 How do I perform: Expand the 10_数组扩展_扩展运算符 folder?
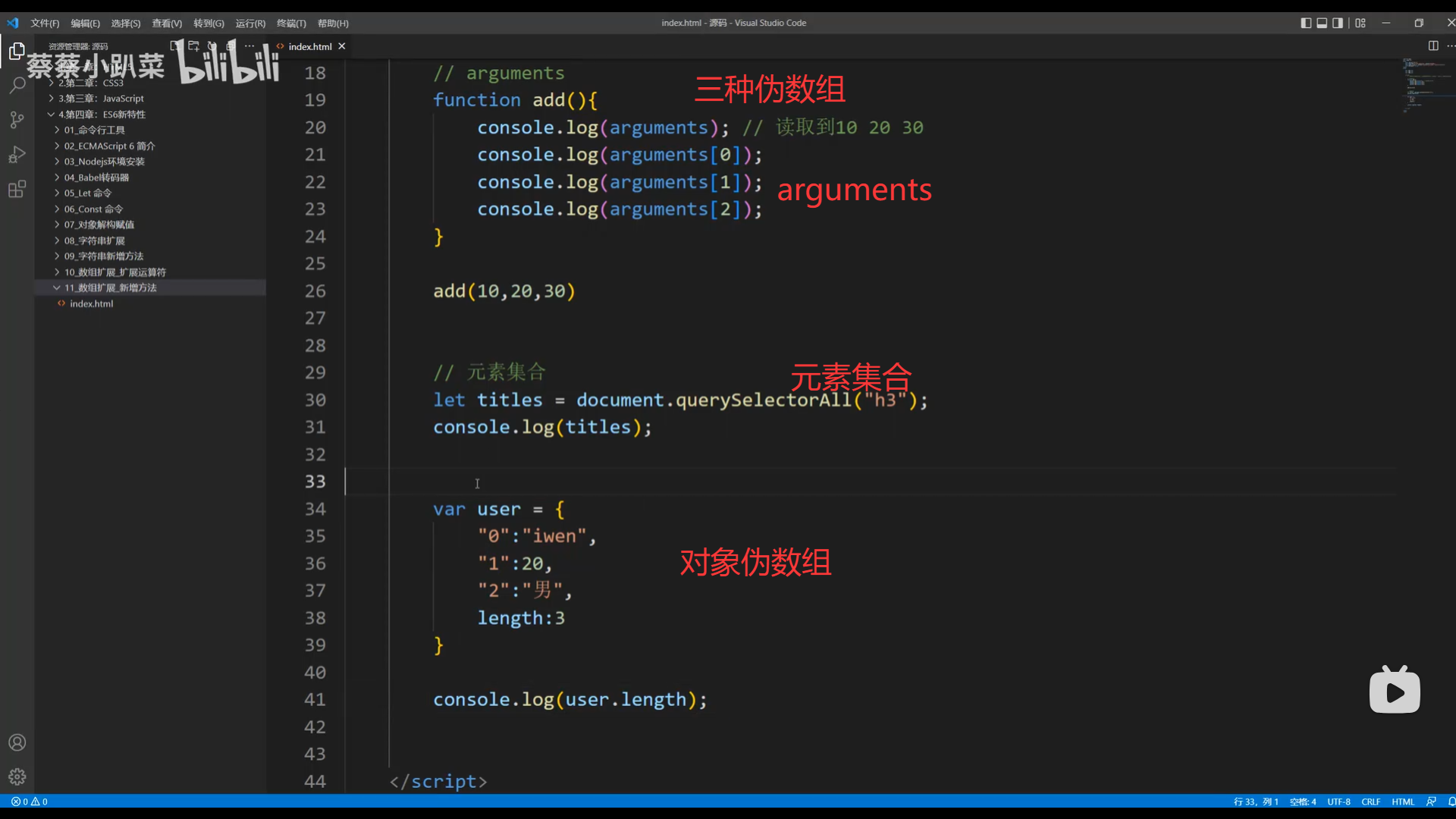coord(115,272)
